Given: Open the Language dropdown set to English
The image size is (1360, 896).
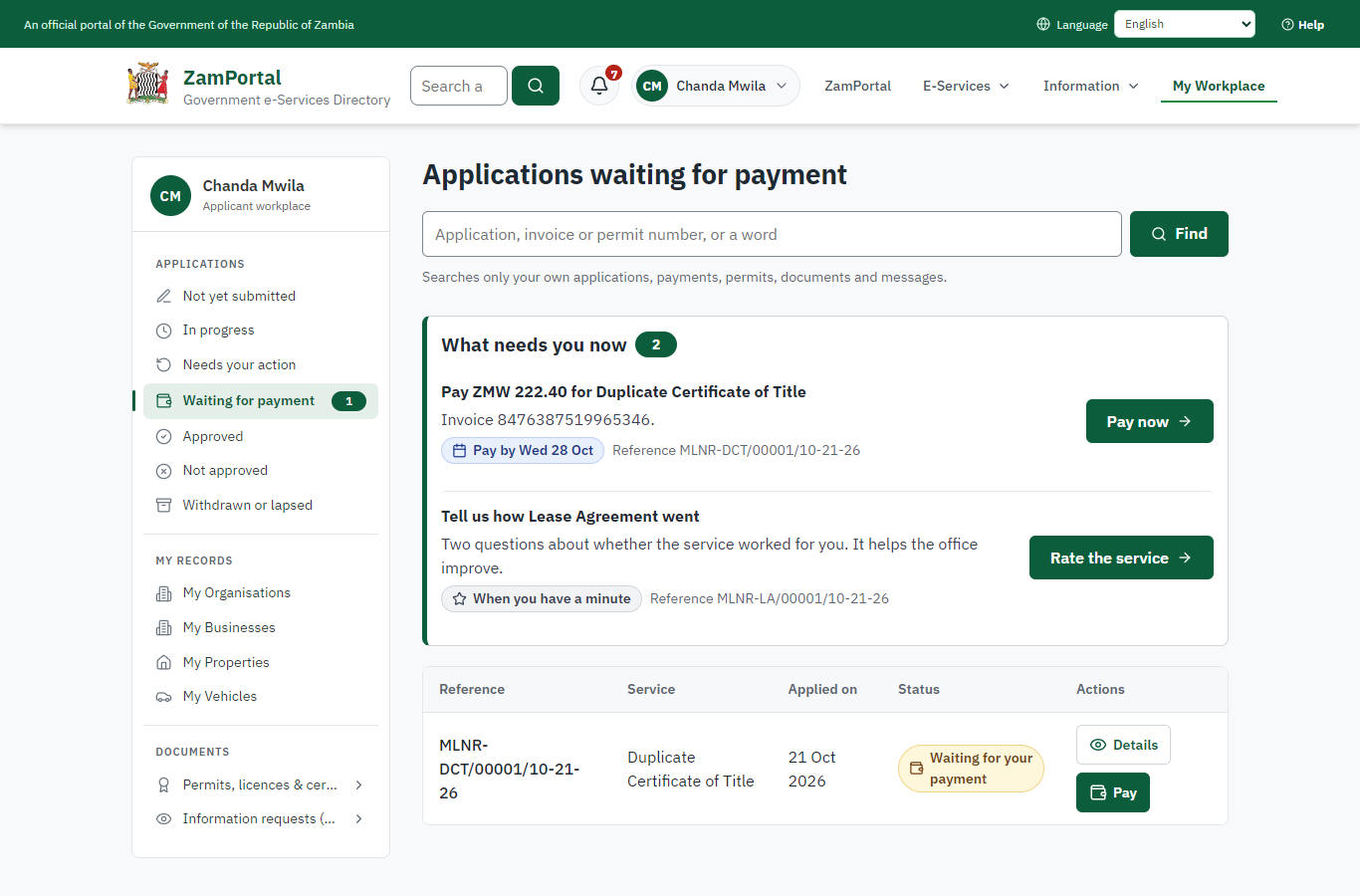Looking at the screenshot, I should point(1185,24).
